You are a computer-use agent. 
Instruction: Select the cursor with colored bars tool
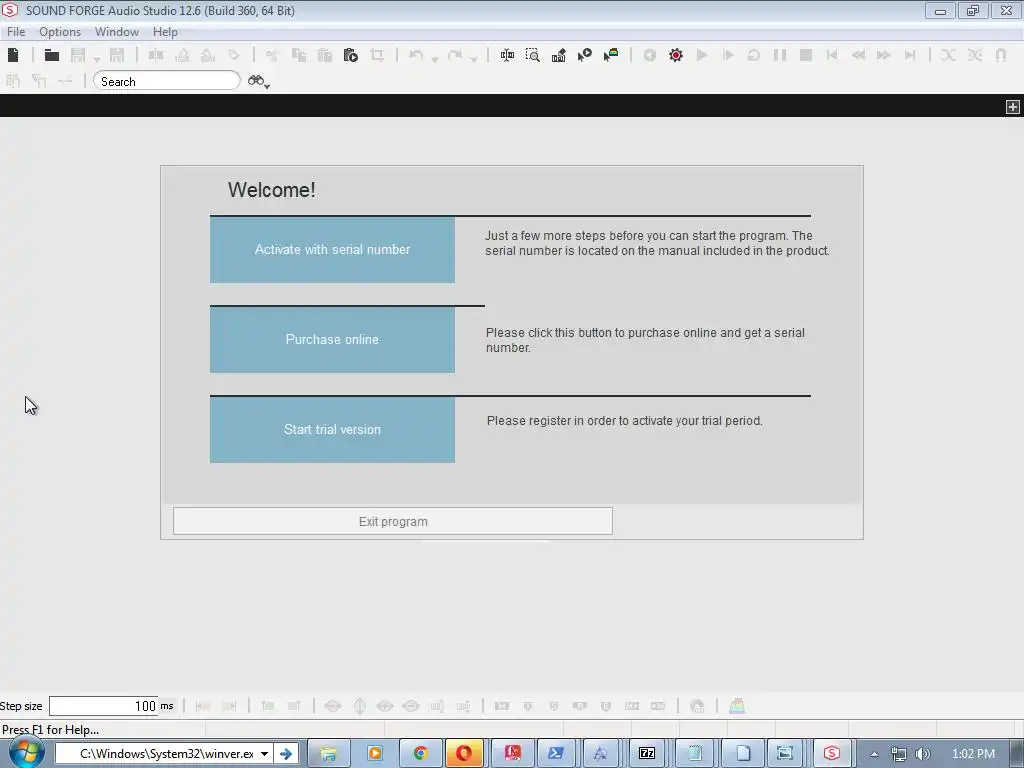point(611,55)
